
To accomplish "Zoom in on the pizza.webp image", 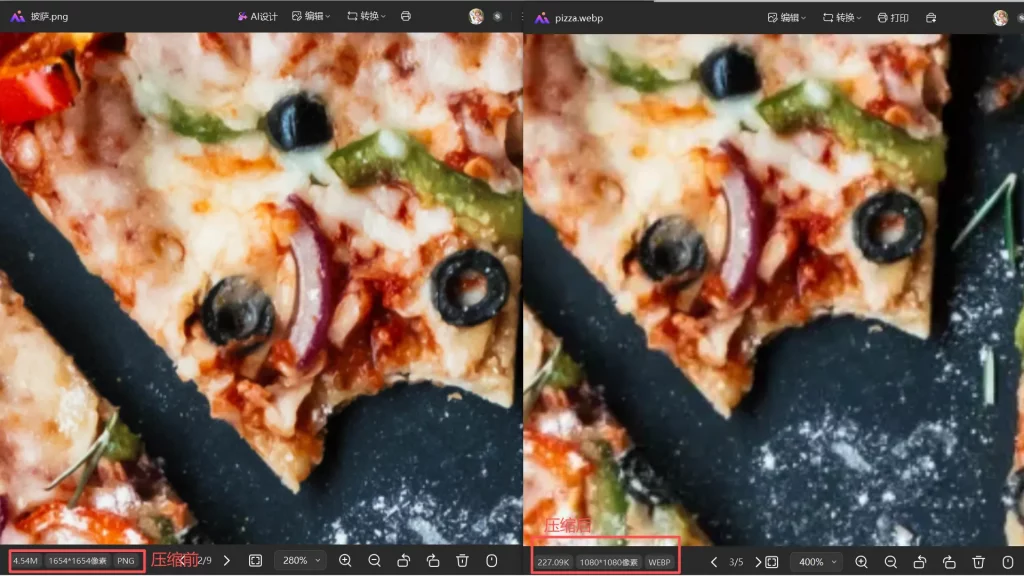I will (861, 562).
